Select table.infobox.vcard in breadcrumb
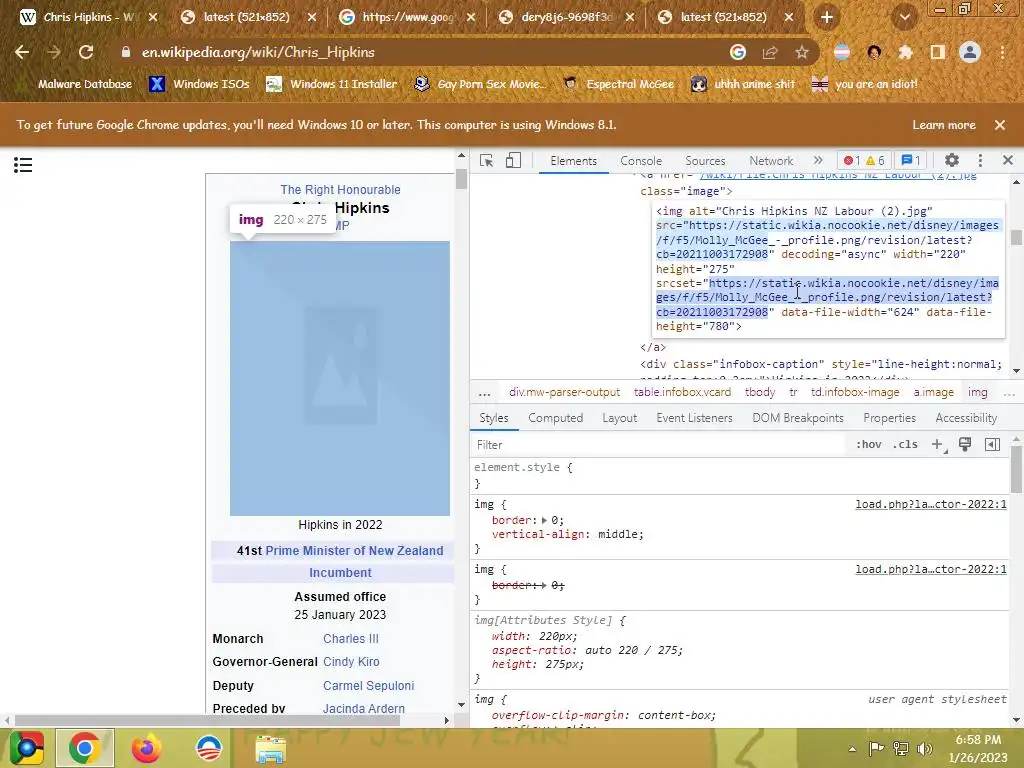 (x=682, y=392)
